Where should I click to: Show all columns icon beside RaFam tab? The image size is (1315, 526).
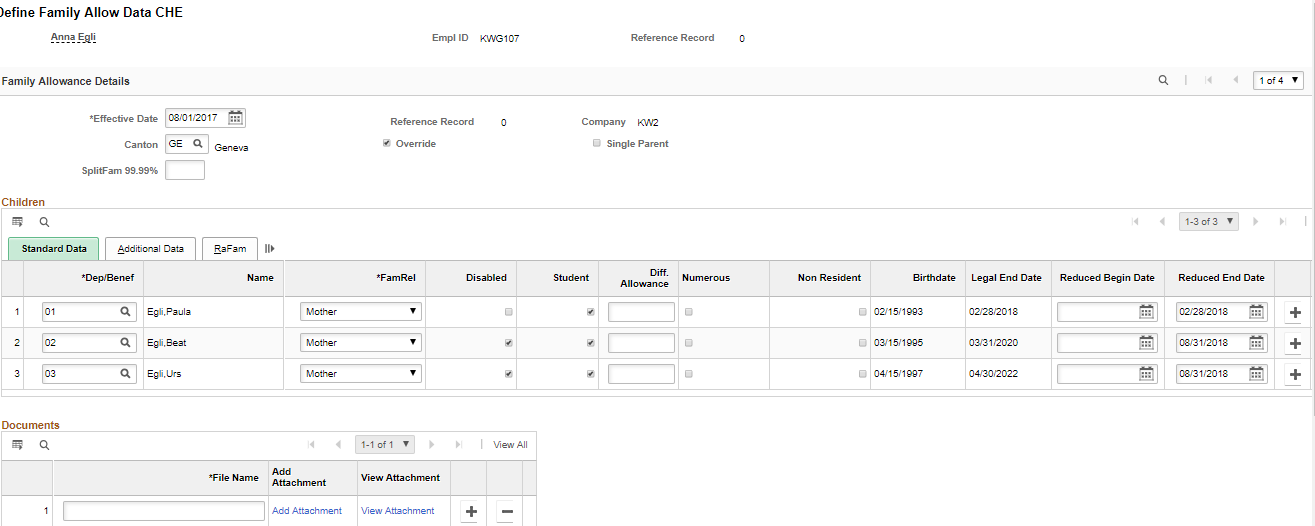(x=269, y=248)
